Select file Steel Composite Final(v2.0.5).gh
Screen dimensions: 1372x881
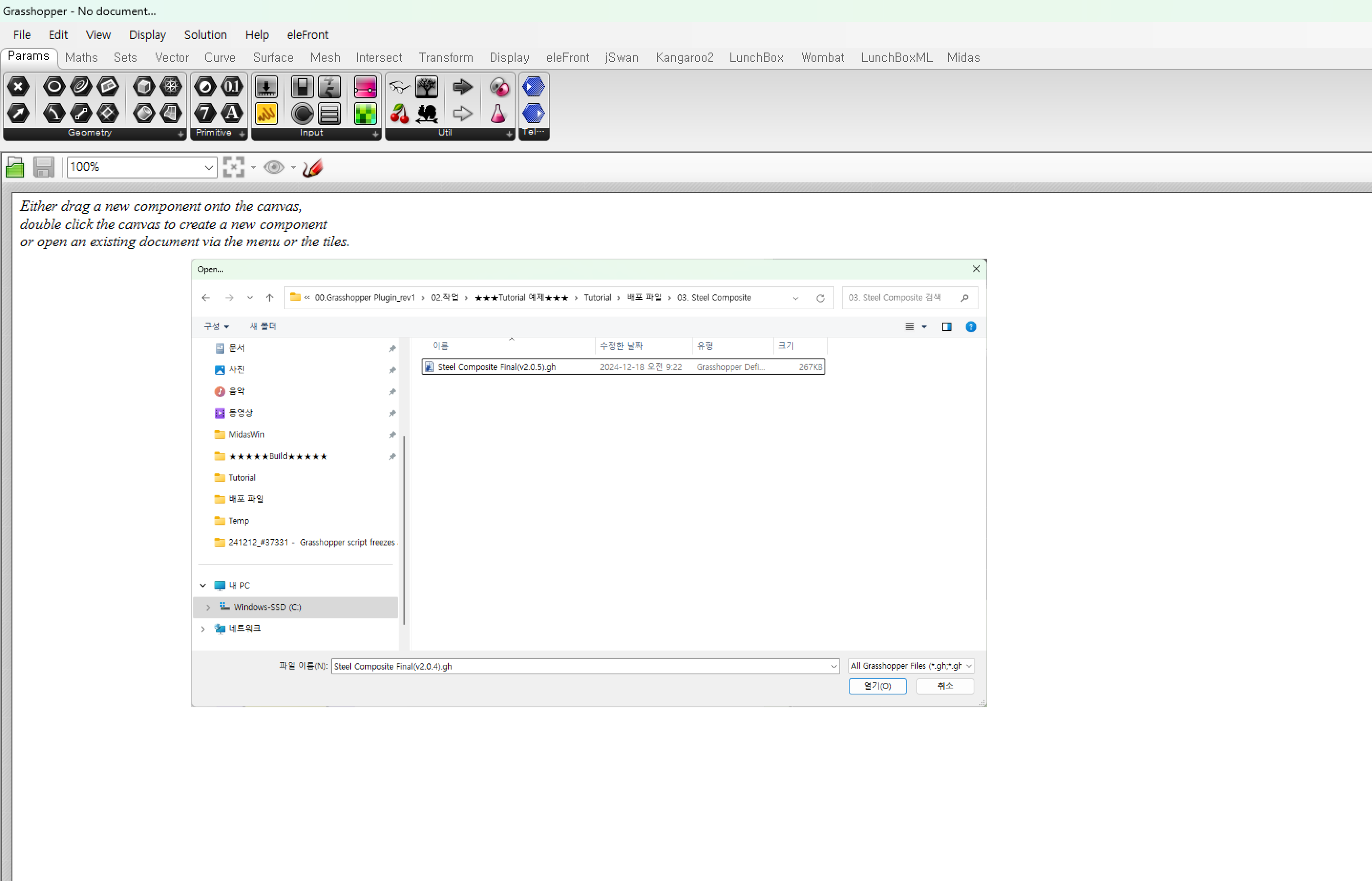pos(623,367)
